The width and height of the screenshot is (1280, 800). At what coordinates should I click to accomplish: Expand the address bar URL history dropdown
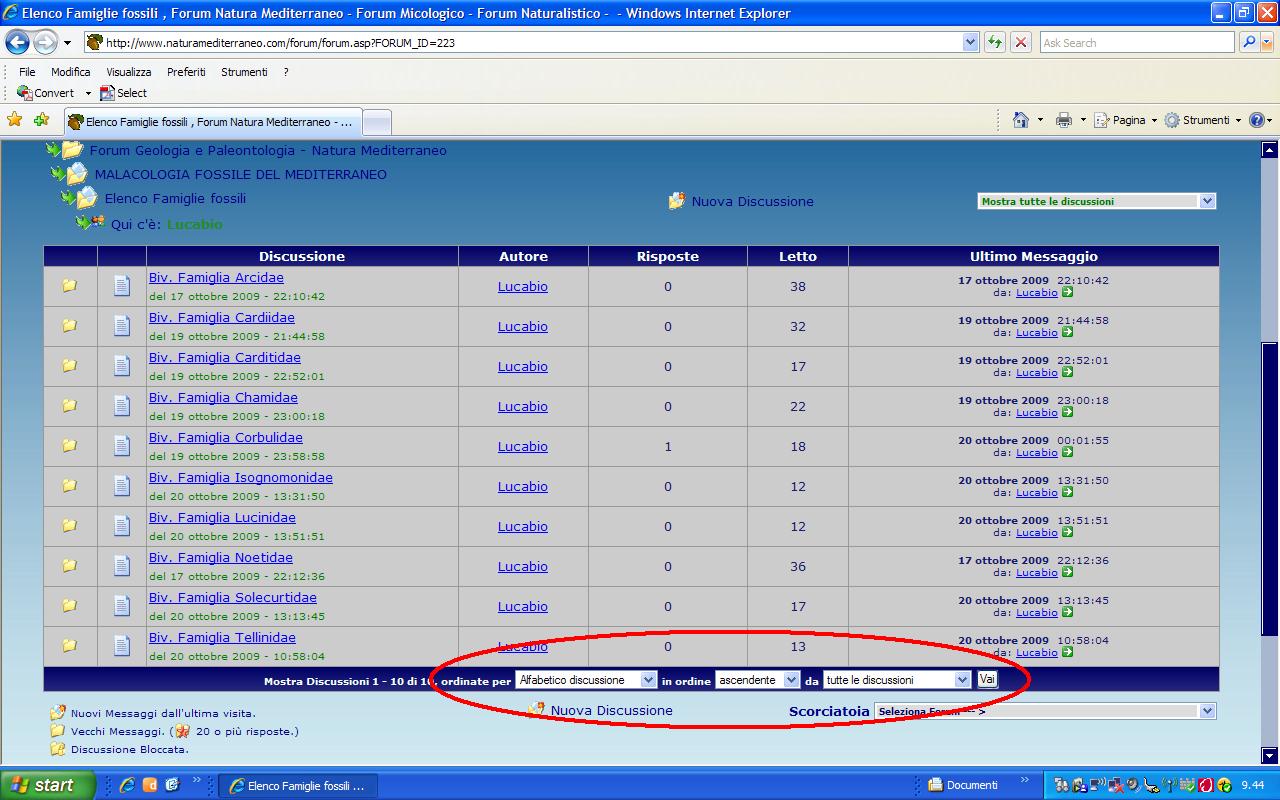[x=970, y=42]
